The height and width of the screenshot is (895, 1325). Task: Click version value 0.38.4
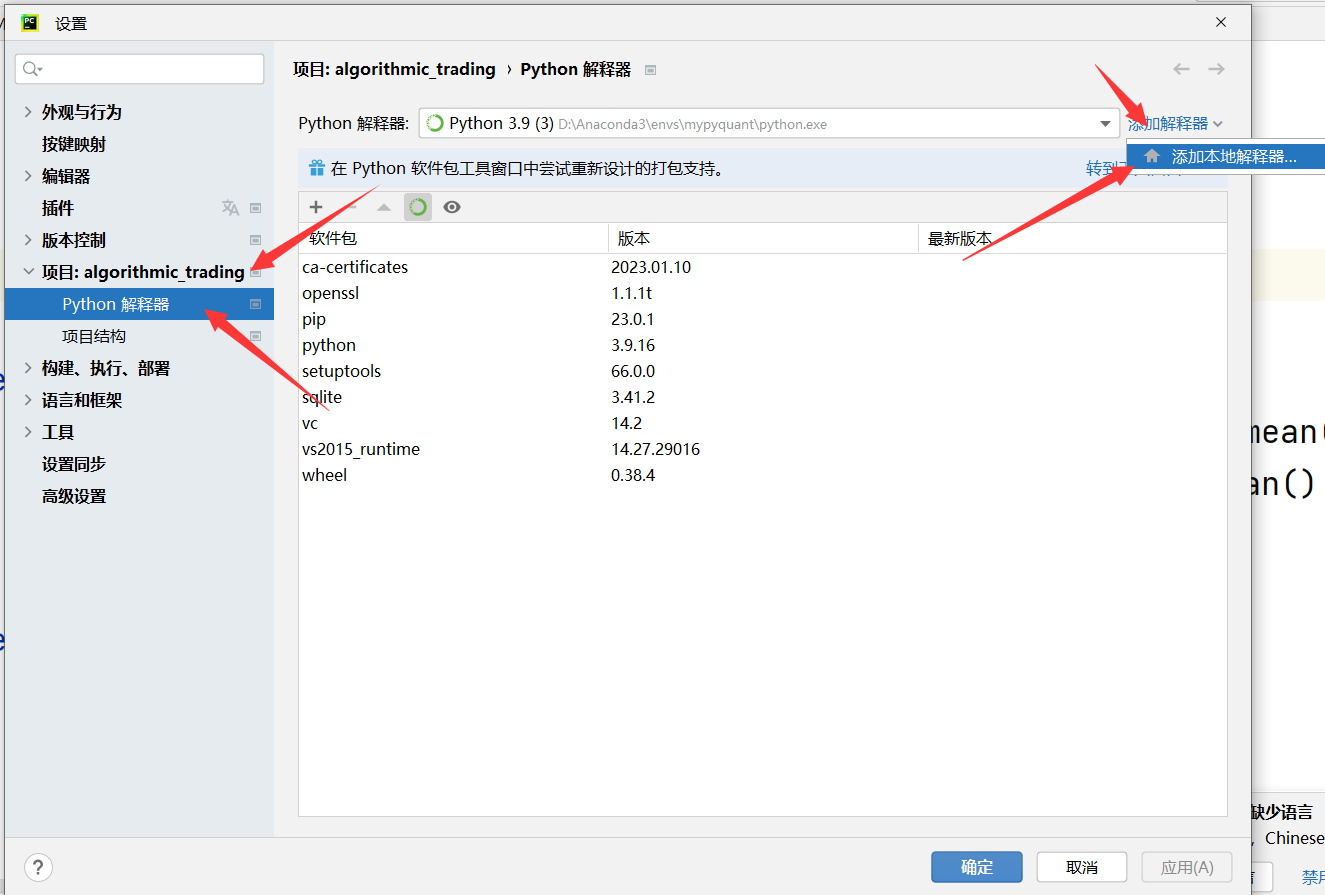(x=633, y=475)
